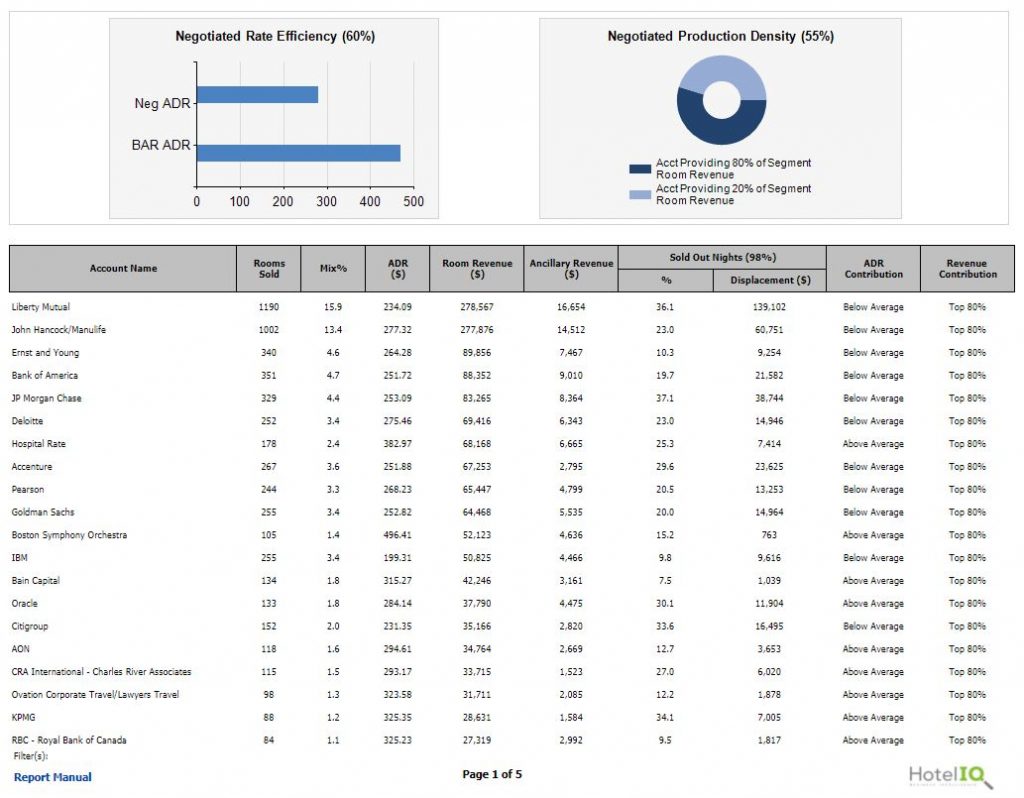This screenshot has width=1024, height=798.
Task: Select the Ernst and Young account
Action: point(45,353)
